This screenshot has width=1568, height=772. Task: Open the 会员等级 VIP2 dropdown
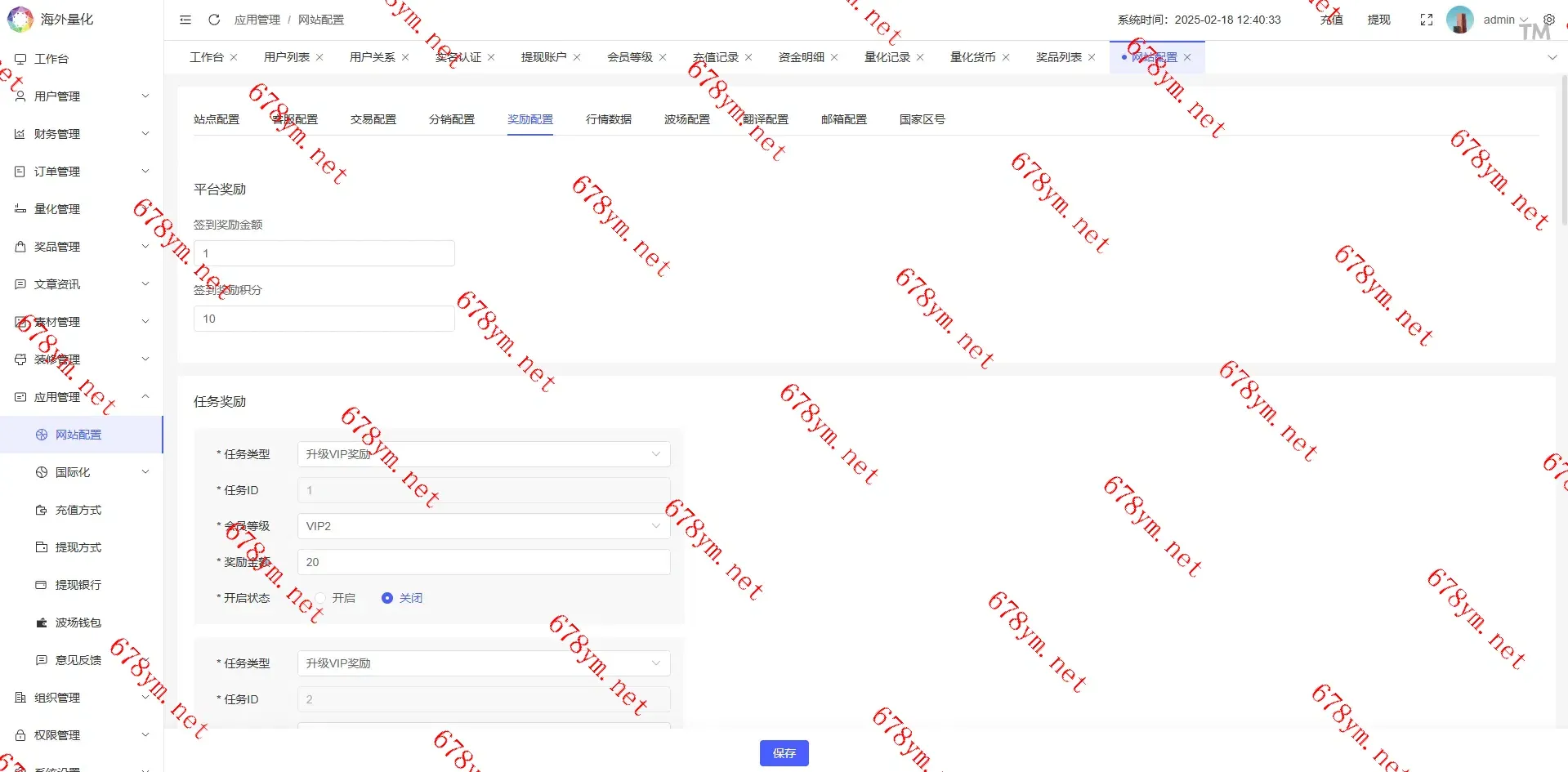(484, 526)
